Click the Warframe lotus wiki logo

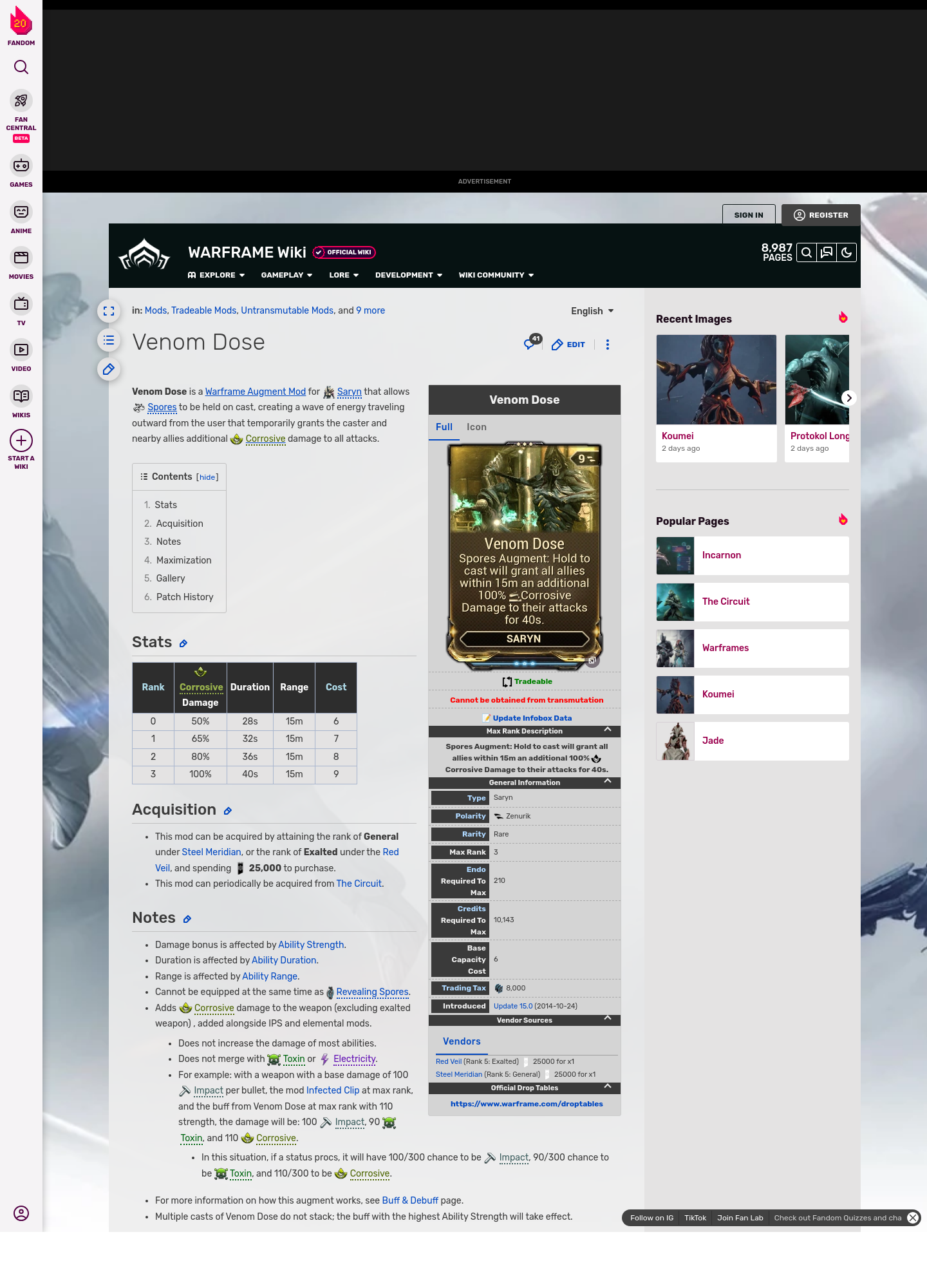point(144,254)
